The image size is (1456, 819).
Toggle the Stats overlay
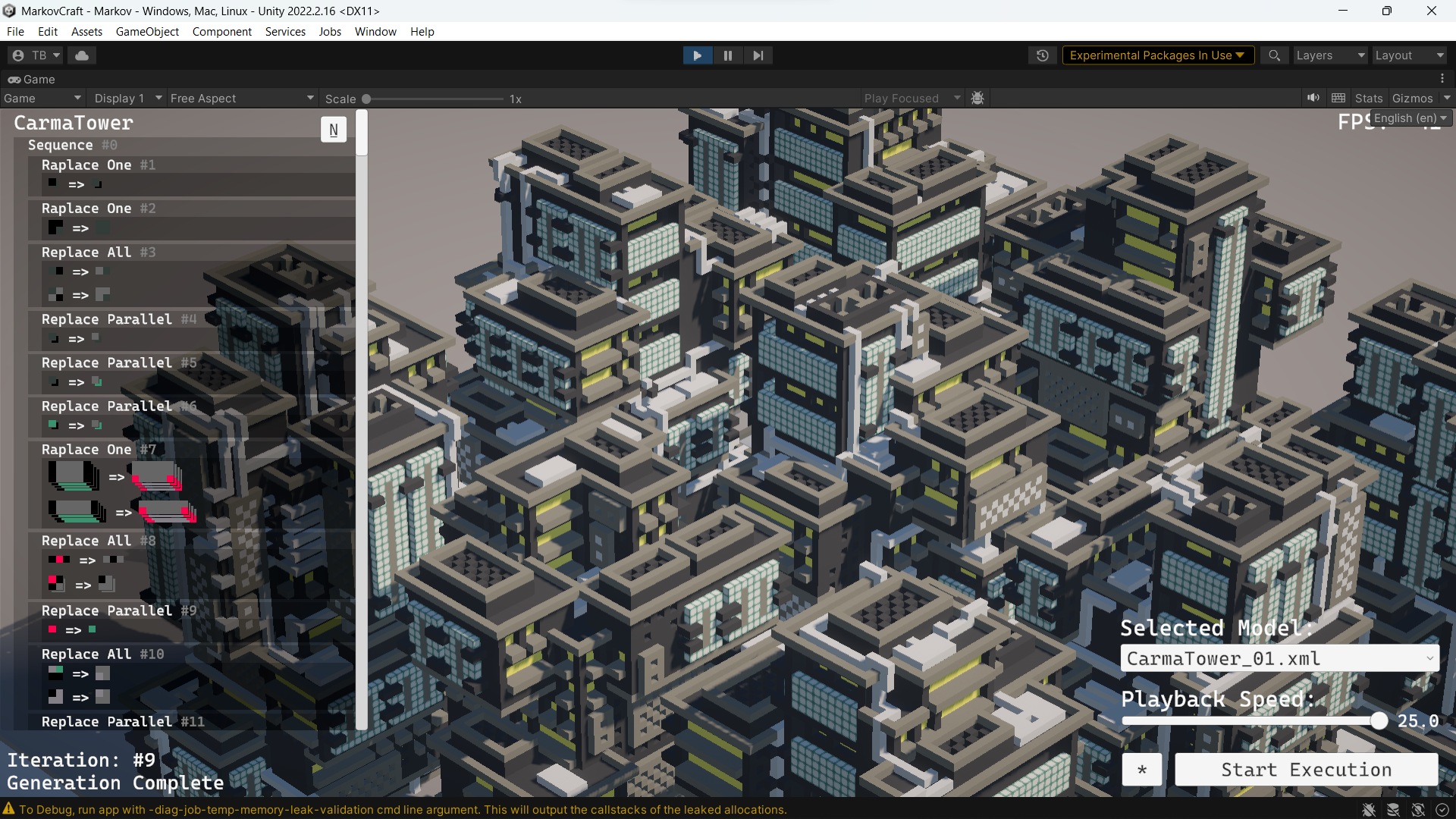coord(1368,99)
